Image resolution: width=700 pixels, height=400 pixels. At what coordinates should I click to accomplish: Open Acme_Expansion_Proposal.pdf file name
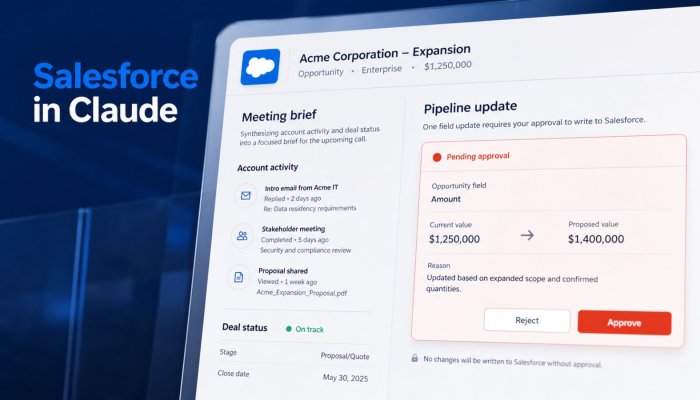click(302, 293)
